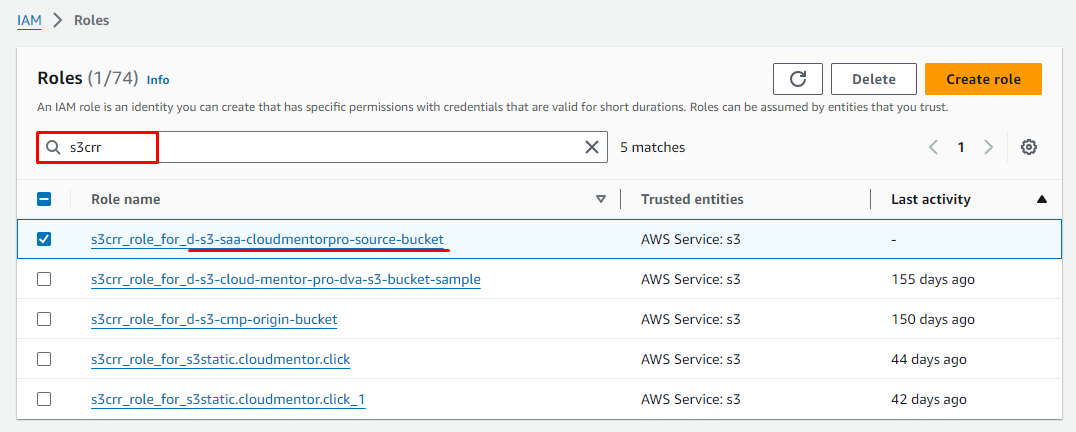Uncheck the cloudmentorpro-source-bucket role checkbox
The image size is (1076, 432).
click(x=44, y=239)
